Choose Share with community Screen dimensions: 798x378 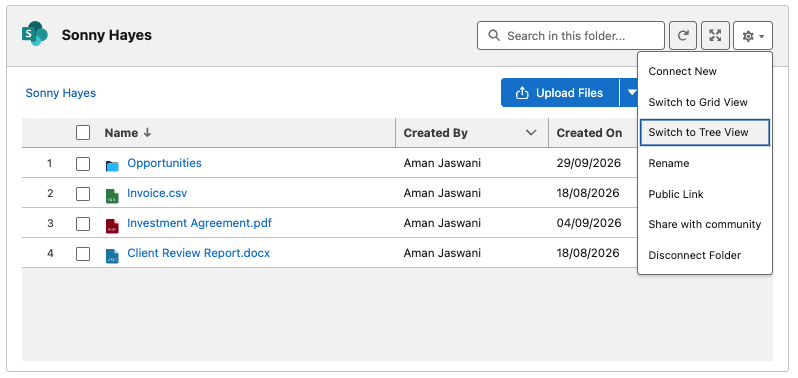[704, 224]
